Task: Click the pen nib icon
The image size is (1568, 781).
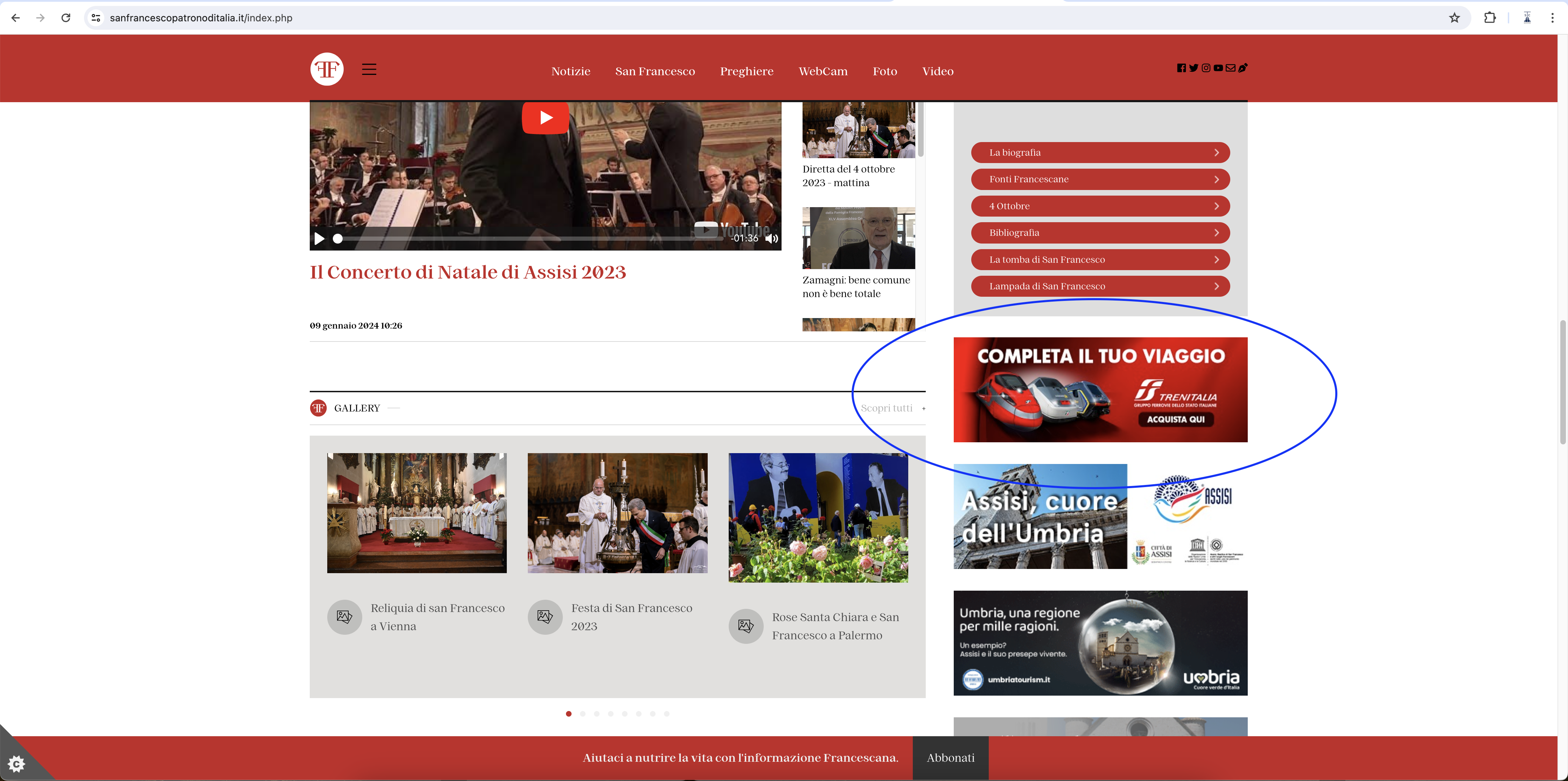Action: point(1242,68)
